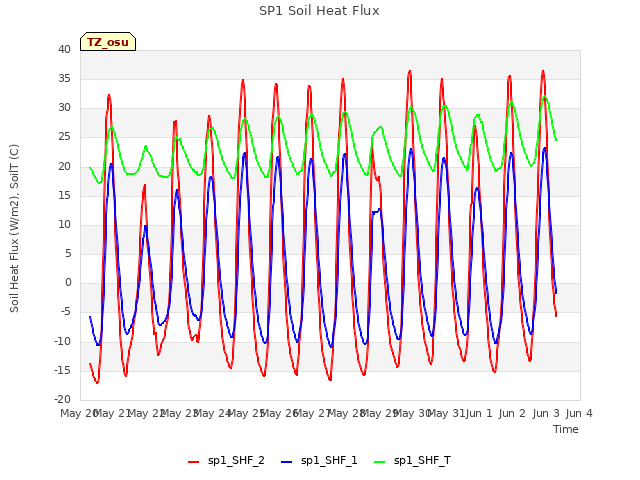The height and width of the screenshot is (480, 640).
Task: Click the Jun 1 x-axis tick label
Action: click(479, 413)
